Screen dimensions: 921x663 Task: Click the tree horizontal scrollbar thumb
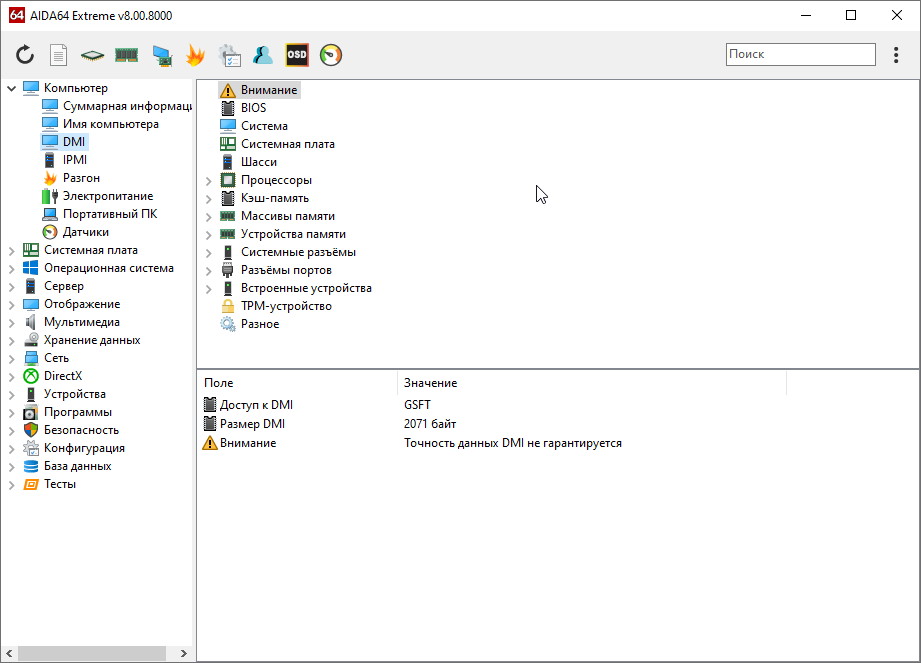pos(92,653)
